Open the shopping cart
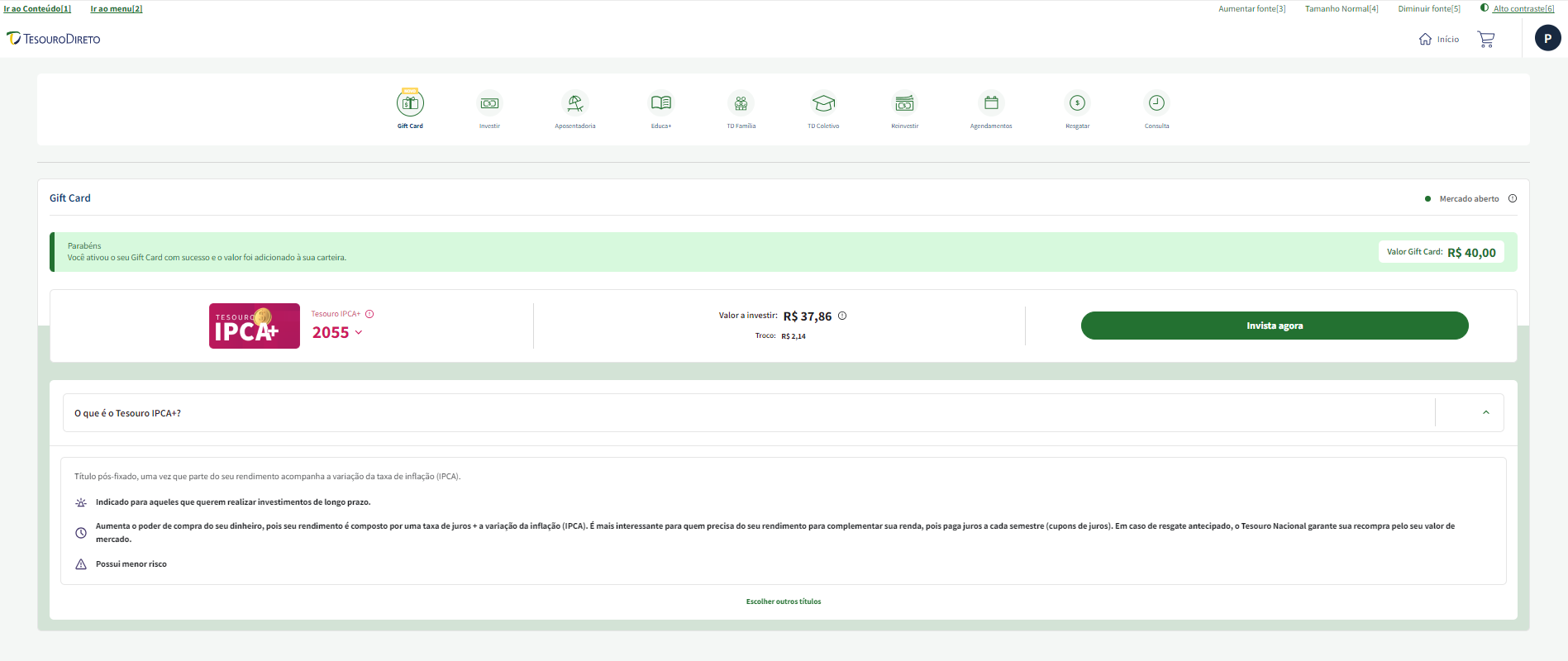Screen dimensions: 1568x661 coord(1486,40)
